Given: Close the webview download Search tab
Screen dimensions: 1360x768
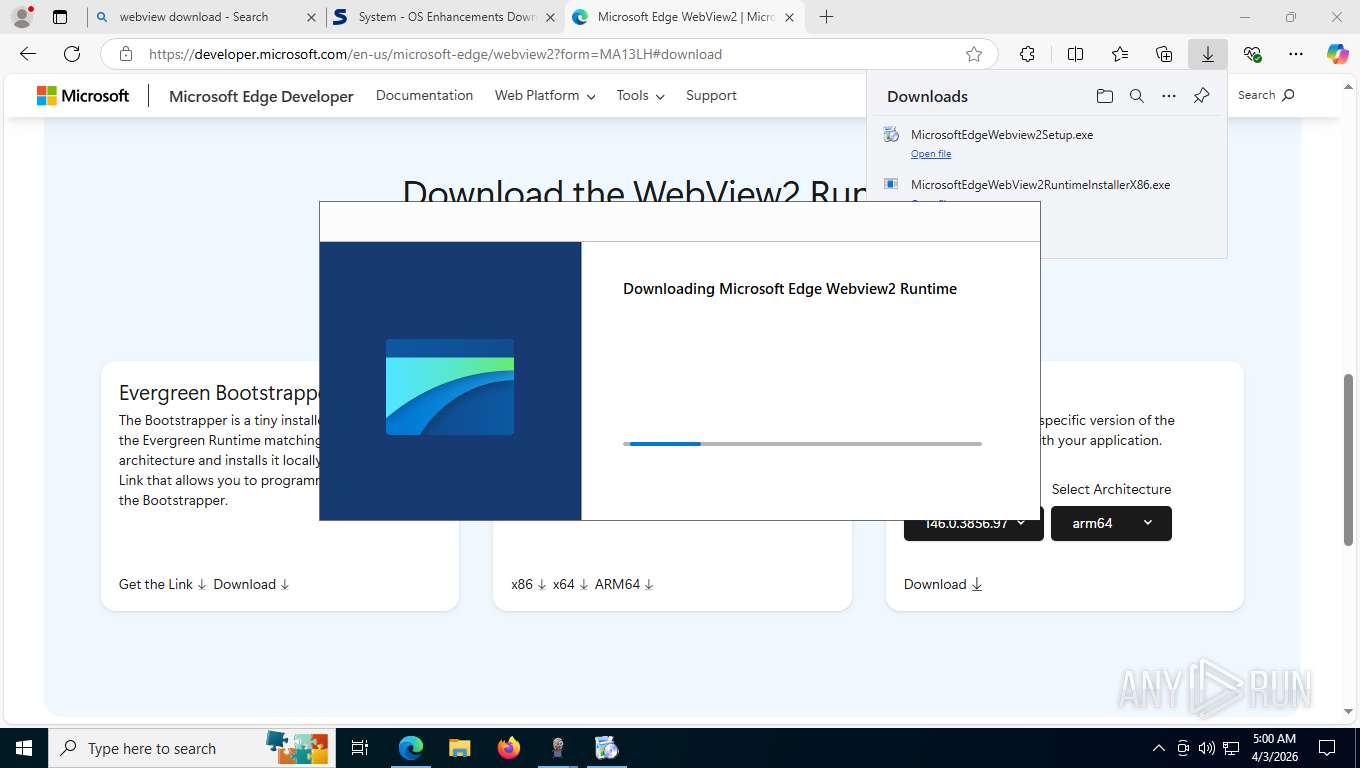Looking at the screenshot, I should (x=311, y=17).
